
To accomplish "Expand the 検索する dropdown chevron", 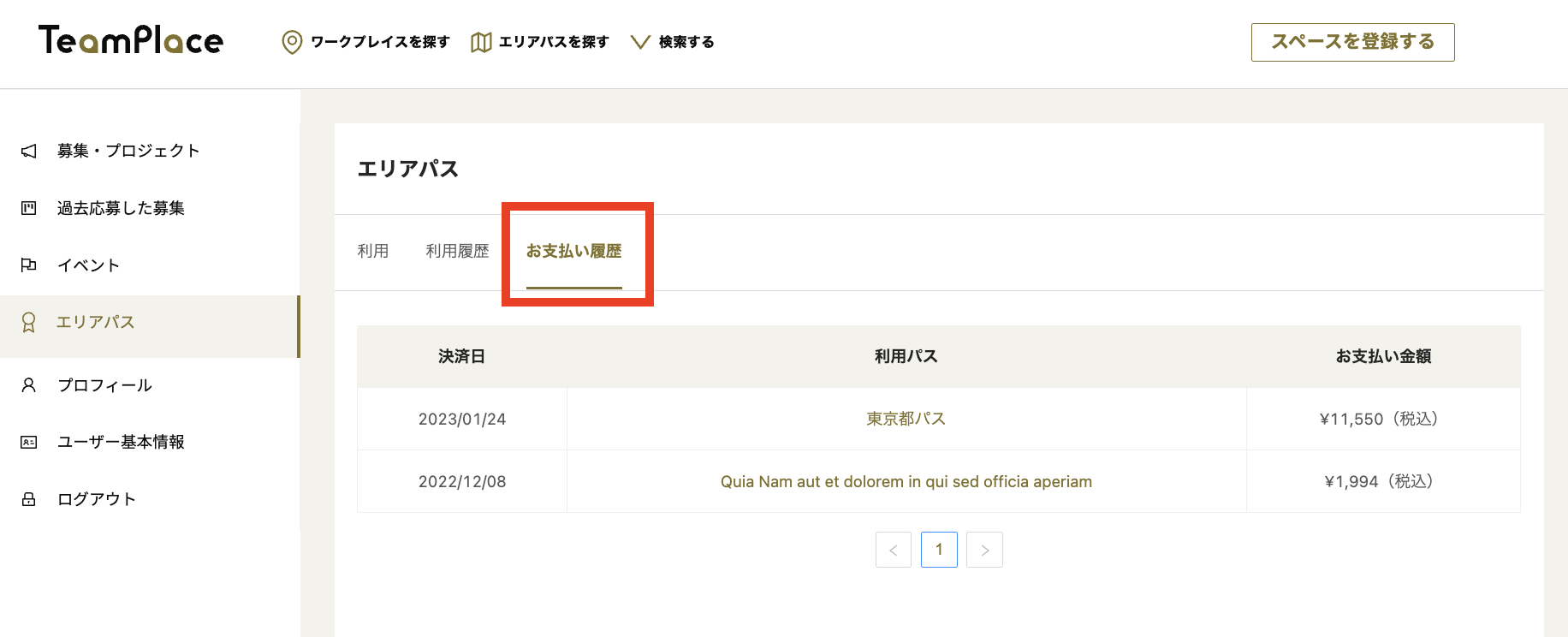I will 640,42.
